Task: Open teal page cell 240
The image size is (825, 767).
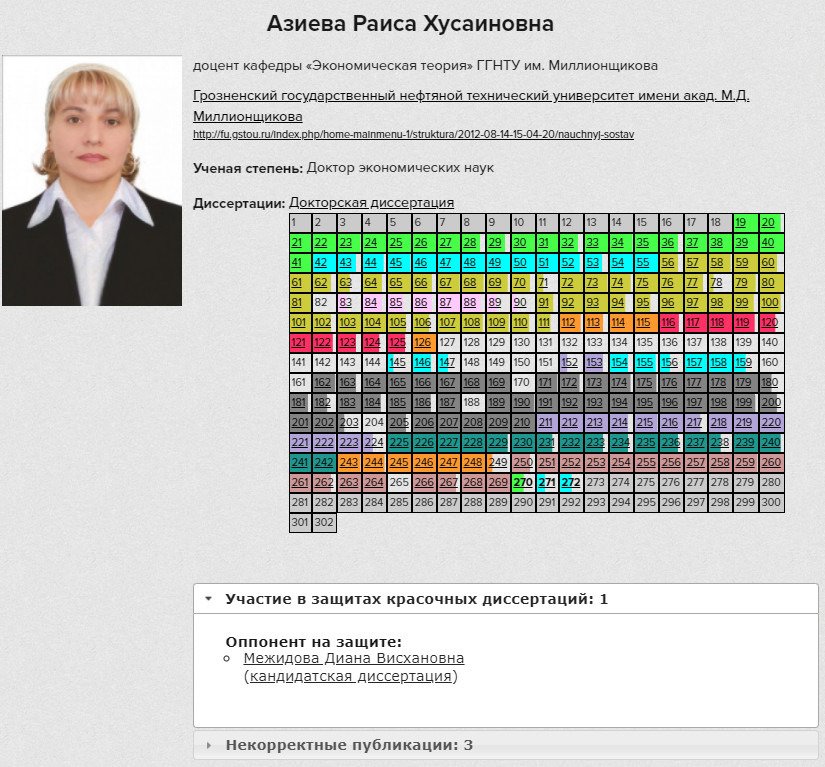Action: pos(771,442)
